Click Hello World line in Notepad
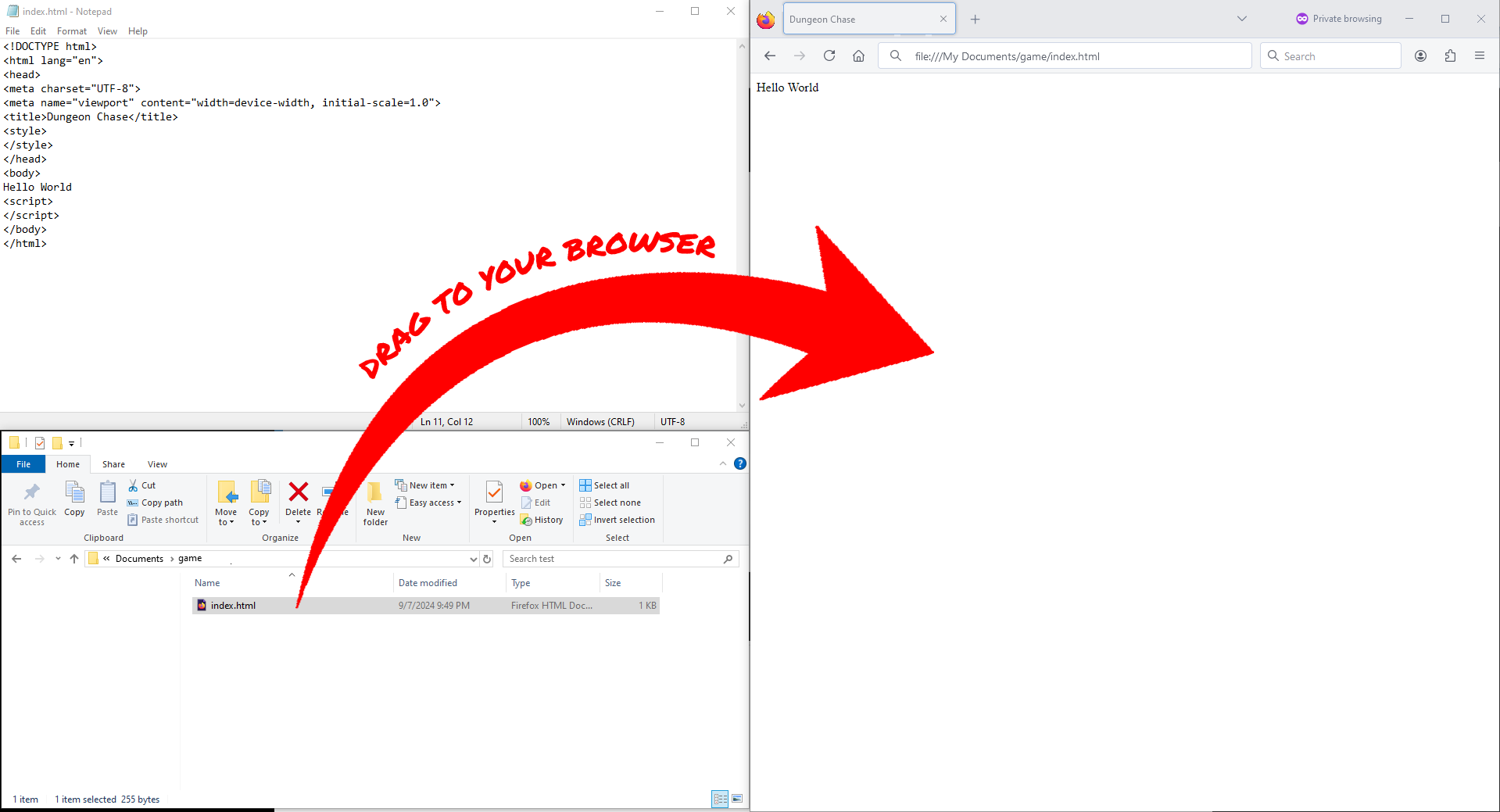The height and width of the screenshot is (812, 1500). 38,187
